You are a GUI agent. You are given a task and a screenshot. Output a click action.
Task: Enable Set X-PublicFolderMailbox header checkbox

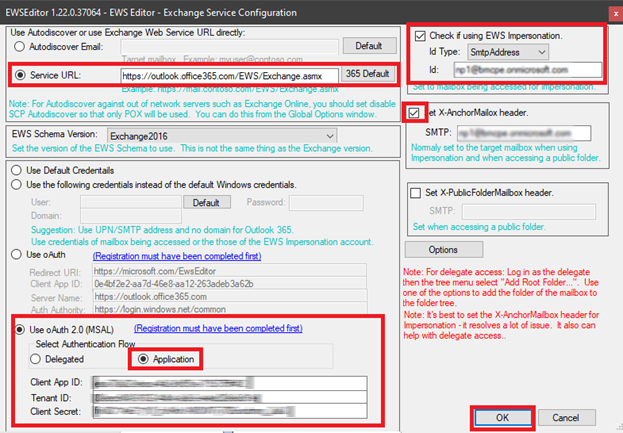pos(416,192)
